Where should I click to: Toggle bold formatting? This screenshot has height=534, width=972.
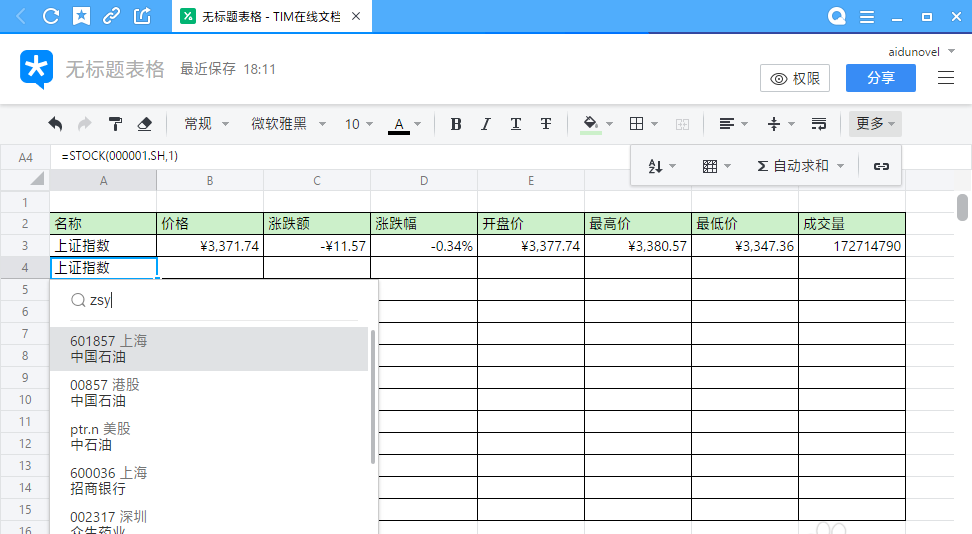[456, 124]
